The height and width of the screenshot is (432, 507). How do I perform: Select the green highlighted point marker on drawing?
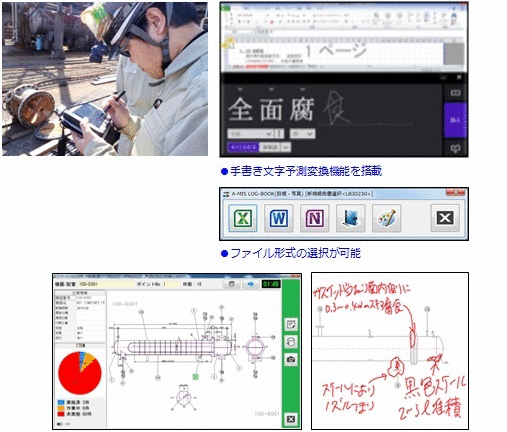[196, 377]
